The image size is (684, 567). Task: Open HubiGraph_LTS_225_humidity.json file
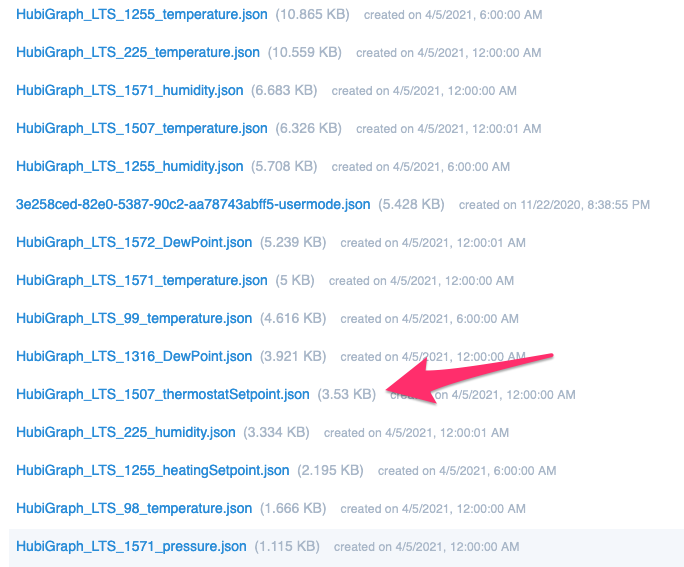point(126,432)
